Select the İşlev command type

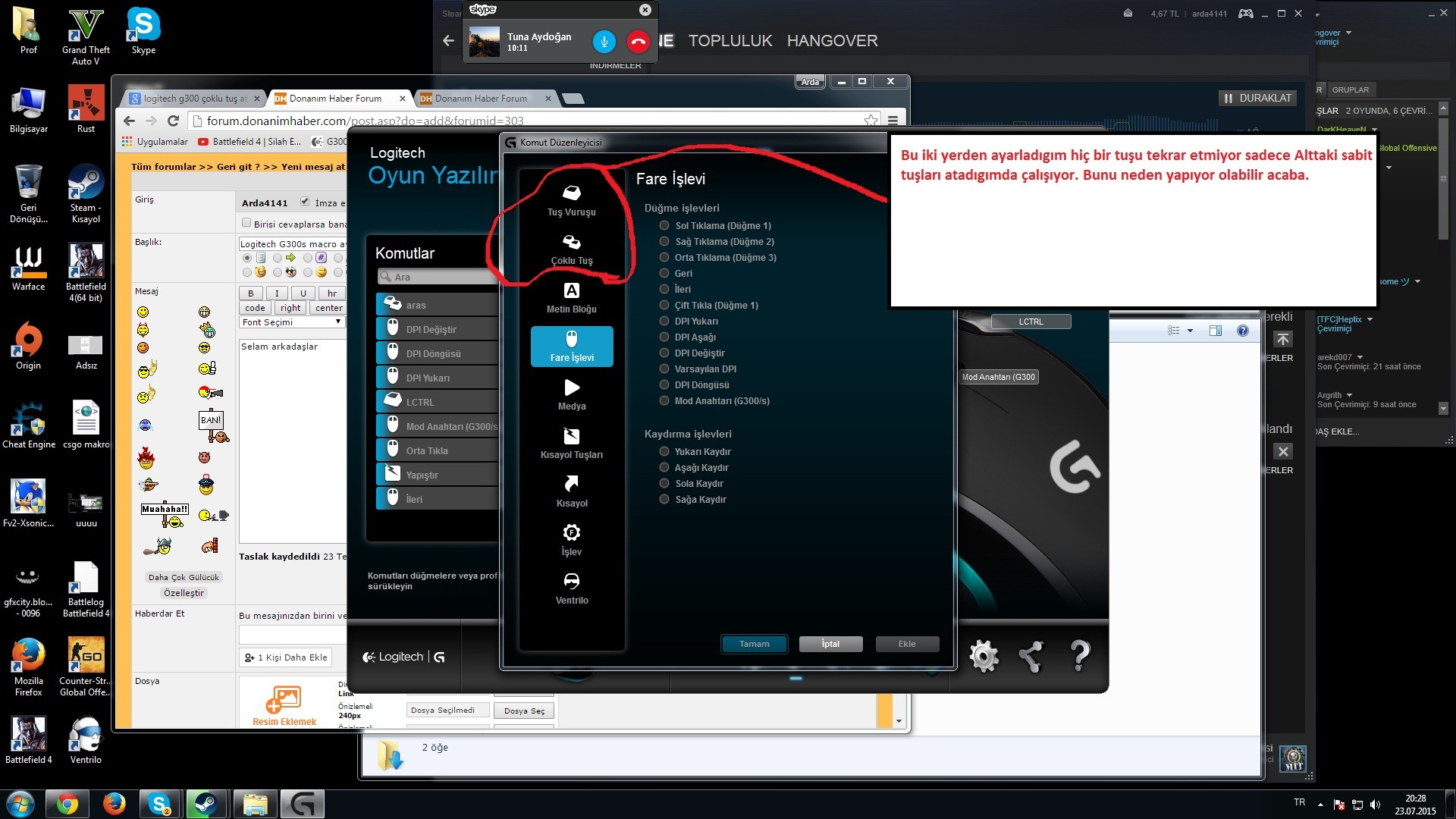pyautogui.click(x=572, y=541)
